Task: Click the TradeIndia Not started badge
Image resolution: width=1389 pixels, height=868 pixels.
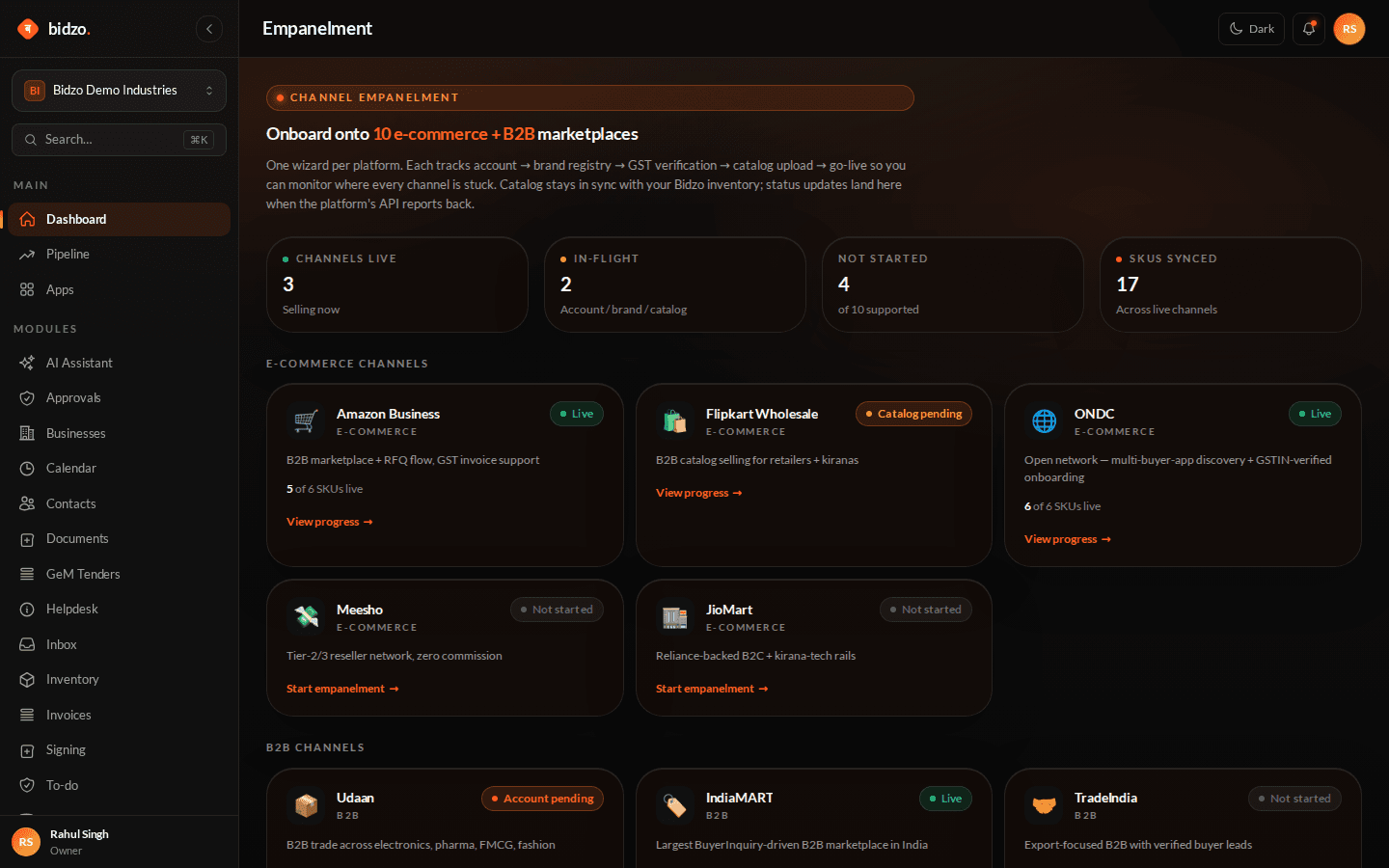Action: click(x=1294, y=799)
